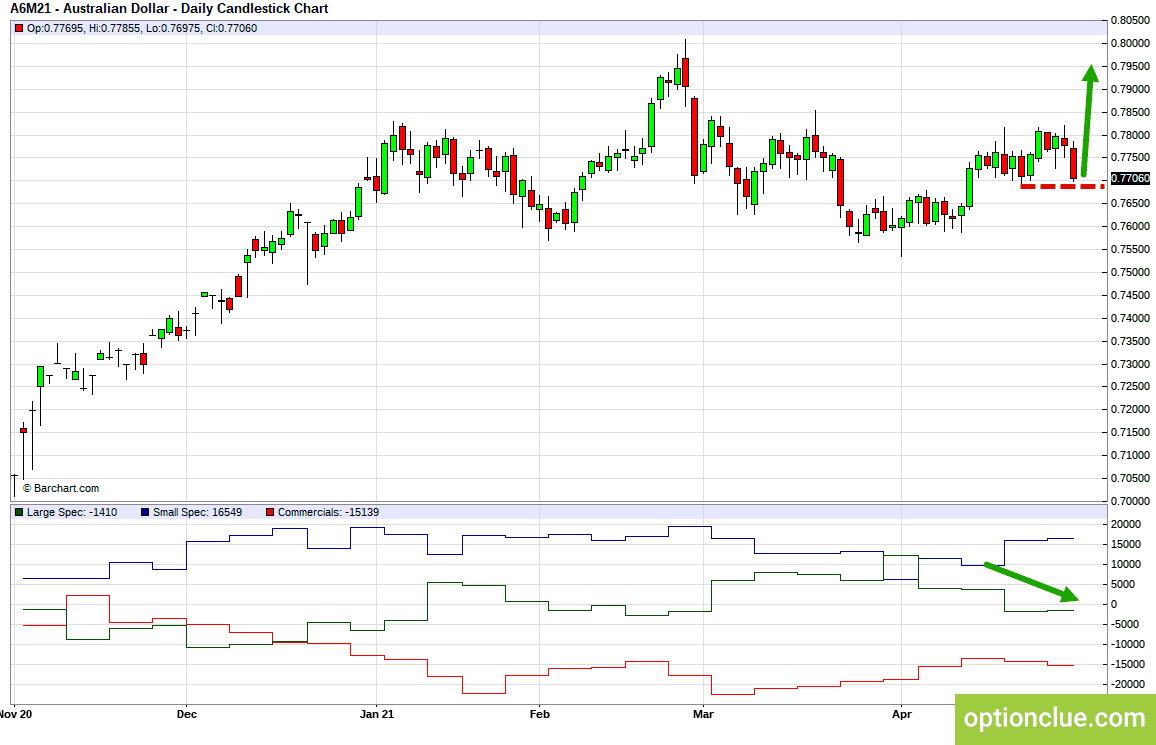Click the red OHLC legend square
1156x745 pixels.
coord(19,29)
